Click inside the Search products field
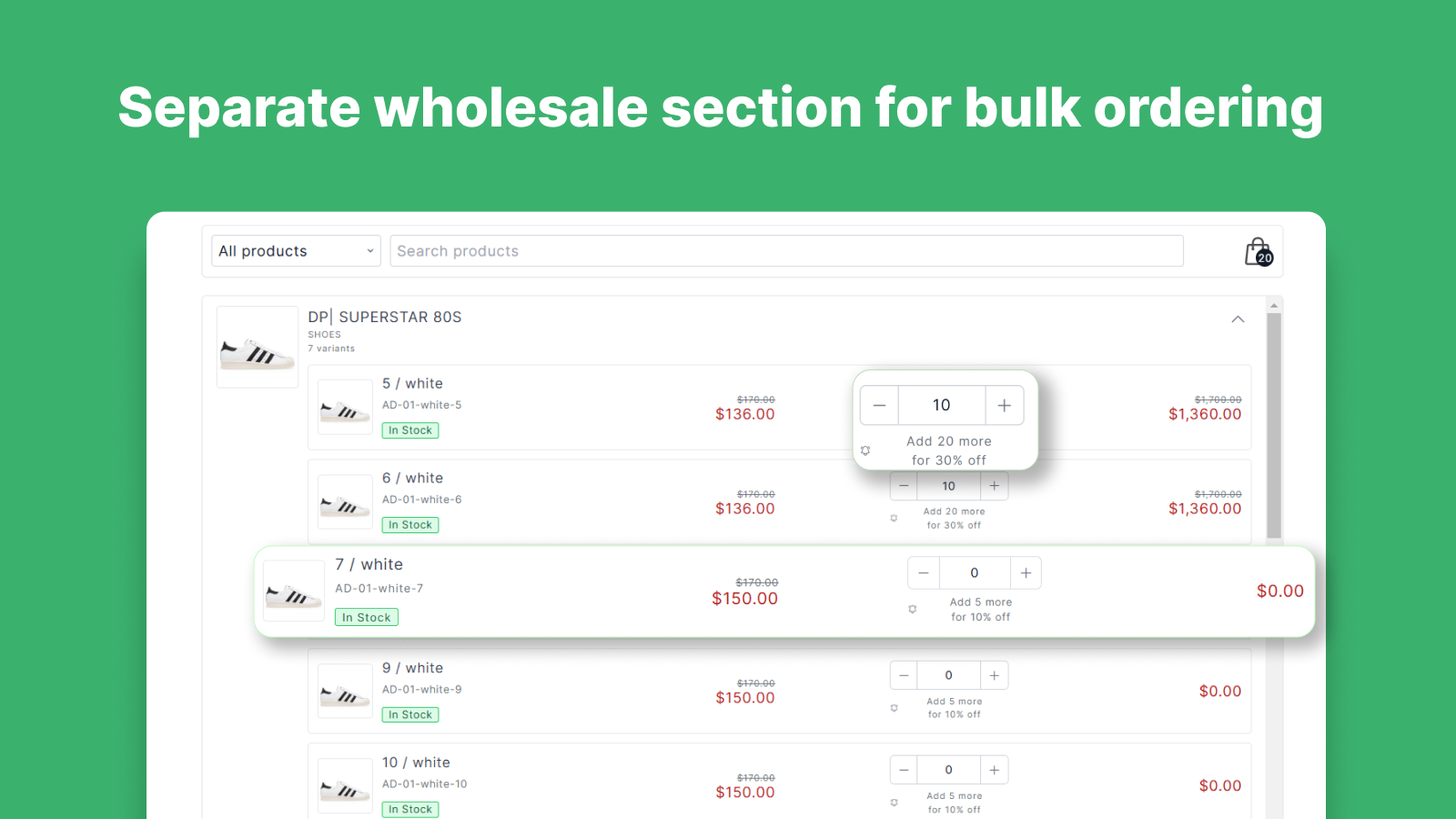 [786, 250]
